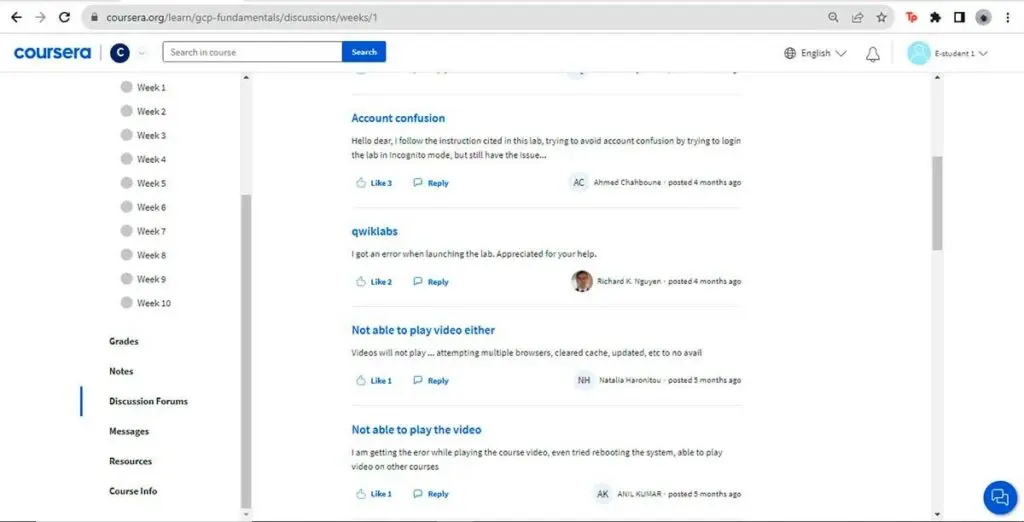Screen dimensions: 1024x522
Task: Open the Chrome three-dot menu
Action: 1008,18
